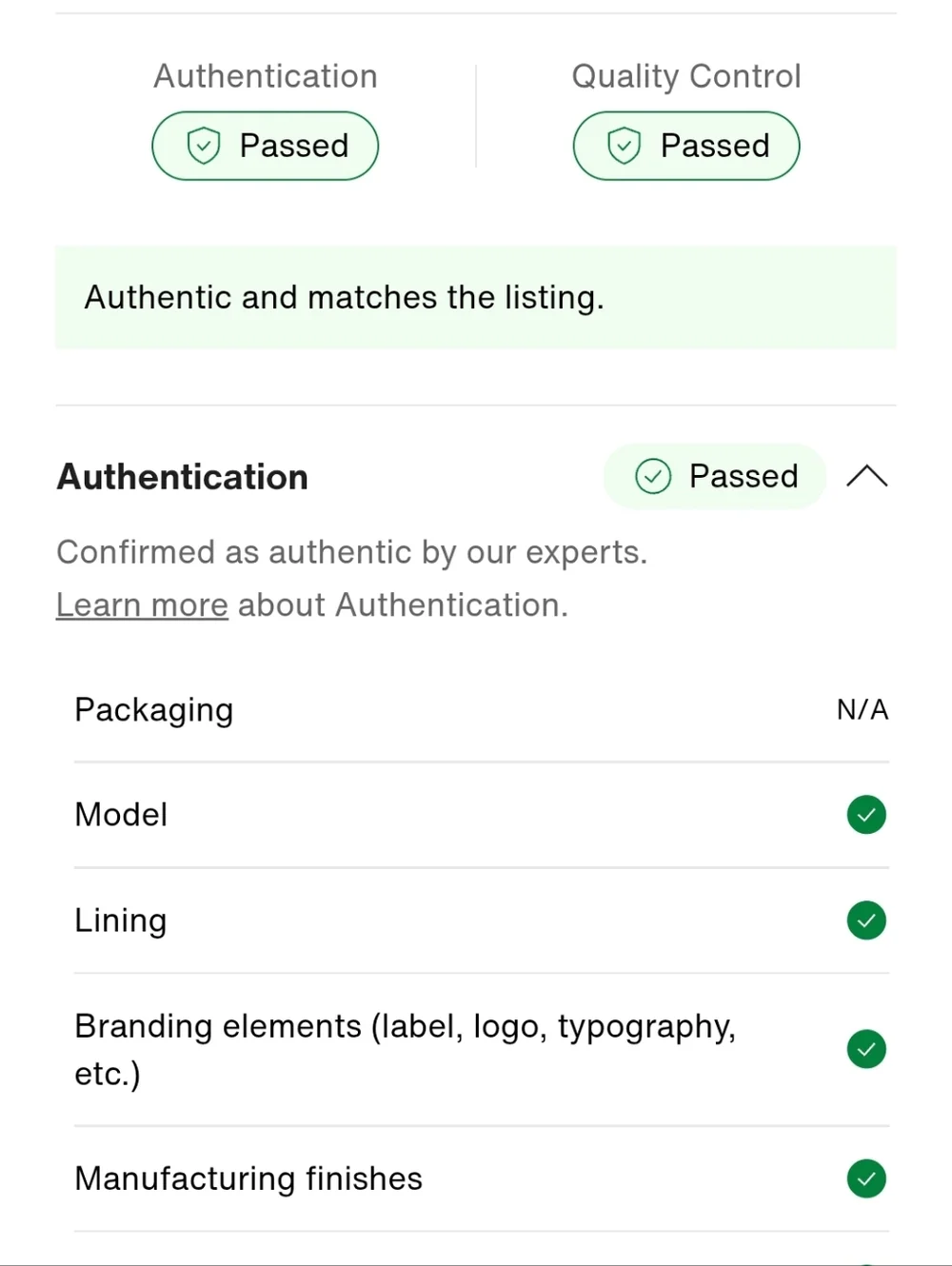Click the green checkmark for Branding elements
The image size is (952, 1266).
pos(866,1049)
